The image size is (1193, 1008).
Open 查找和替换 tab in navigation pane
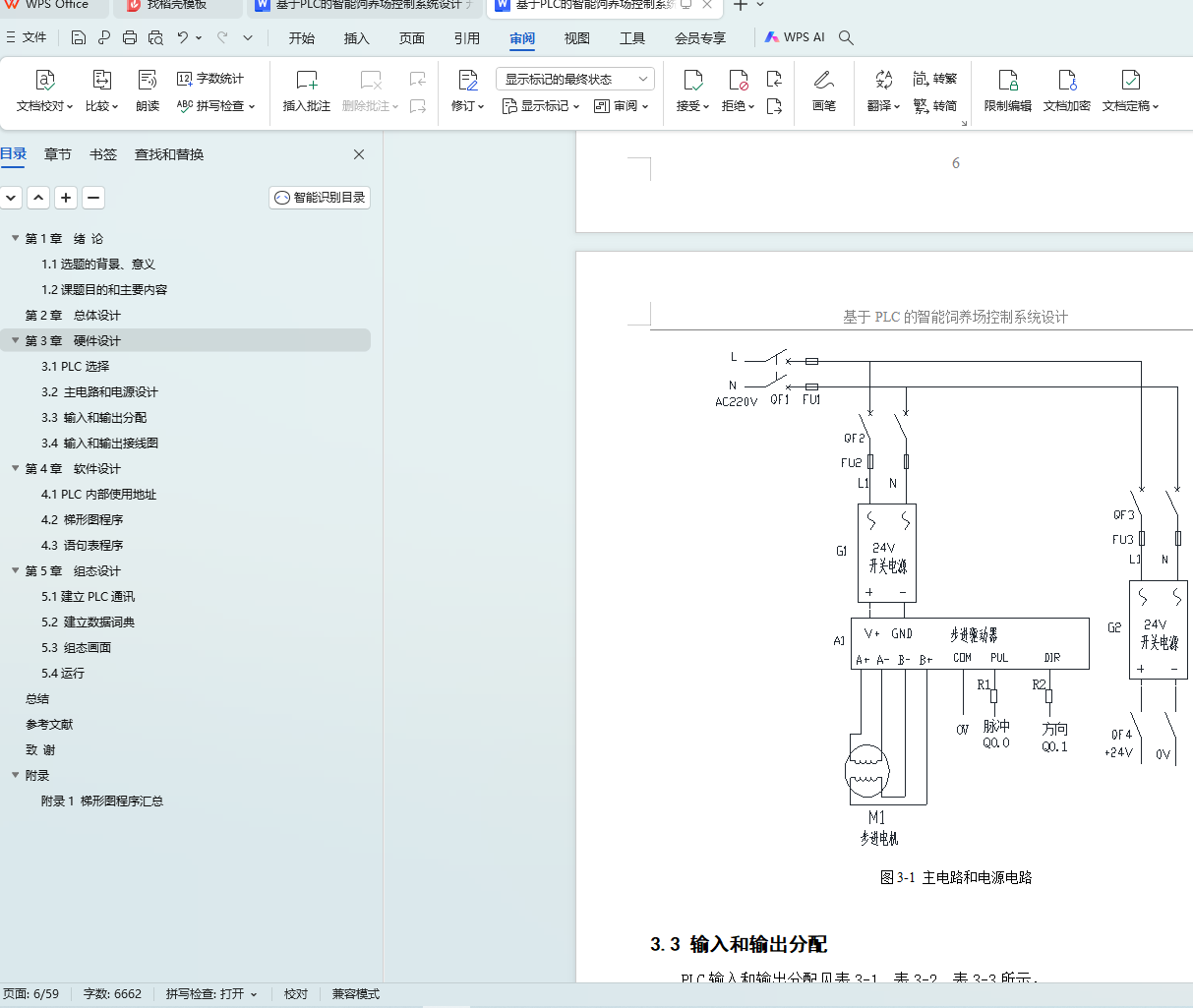(x=169, y=154)
